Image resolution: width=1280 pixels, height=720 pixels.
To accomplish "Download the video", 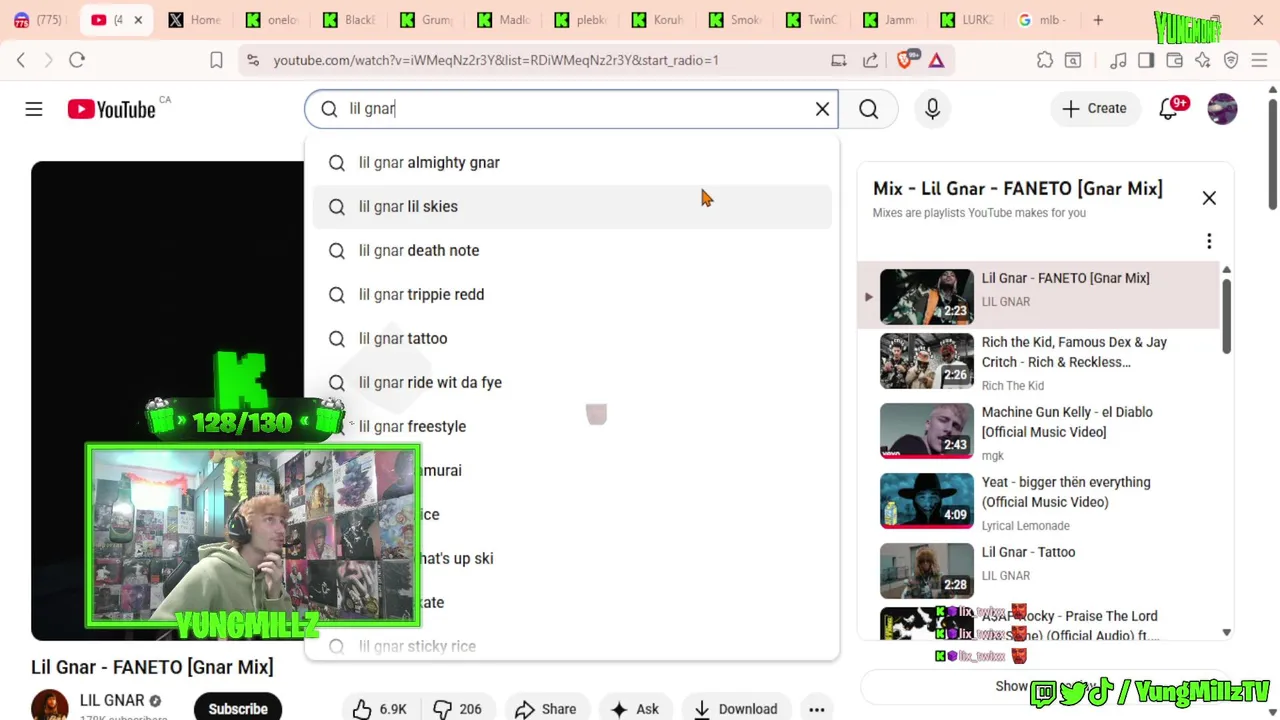I will coord(736,709).
